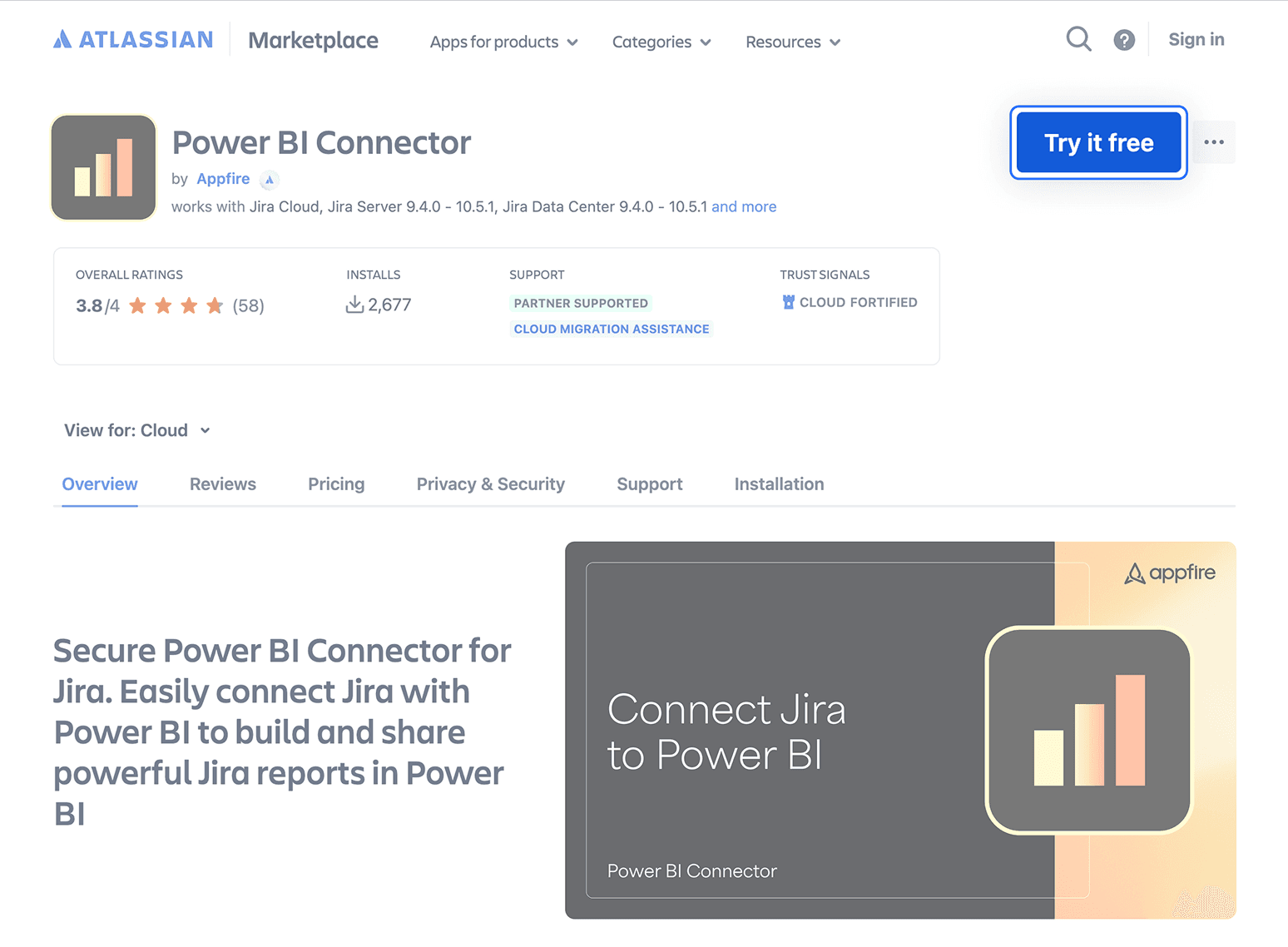Switch to the Pricing tab
Image resolution: width=1288 pixels, height=947 pixels.
pyautogui.click(x=336, y=484)
